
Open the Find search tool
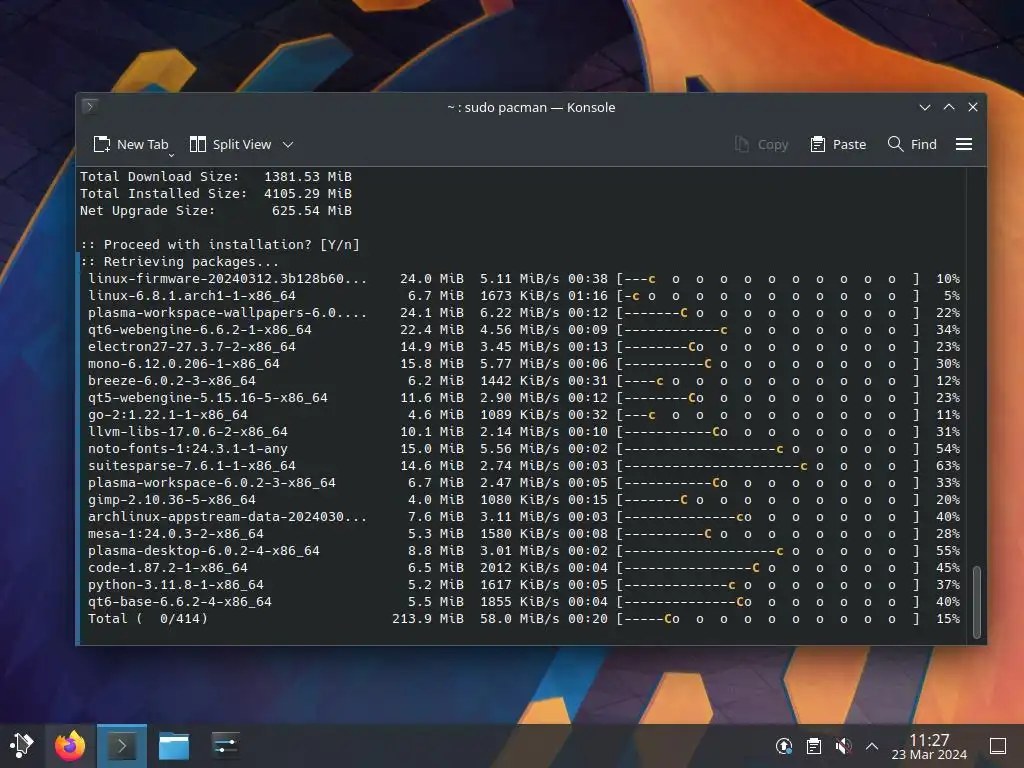[912, 144]
